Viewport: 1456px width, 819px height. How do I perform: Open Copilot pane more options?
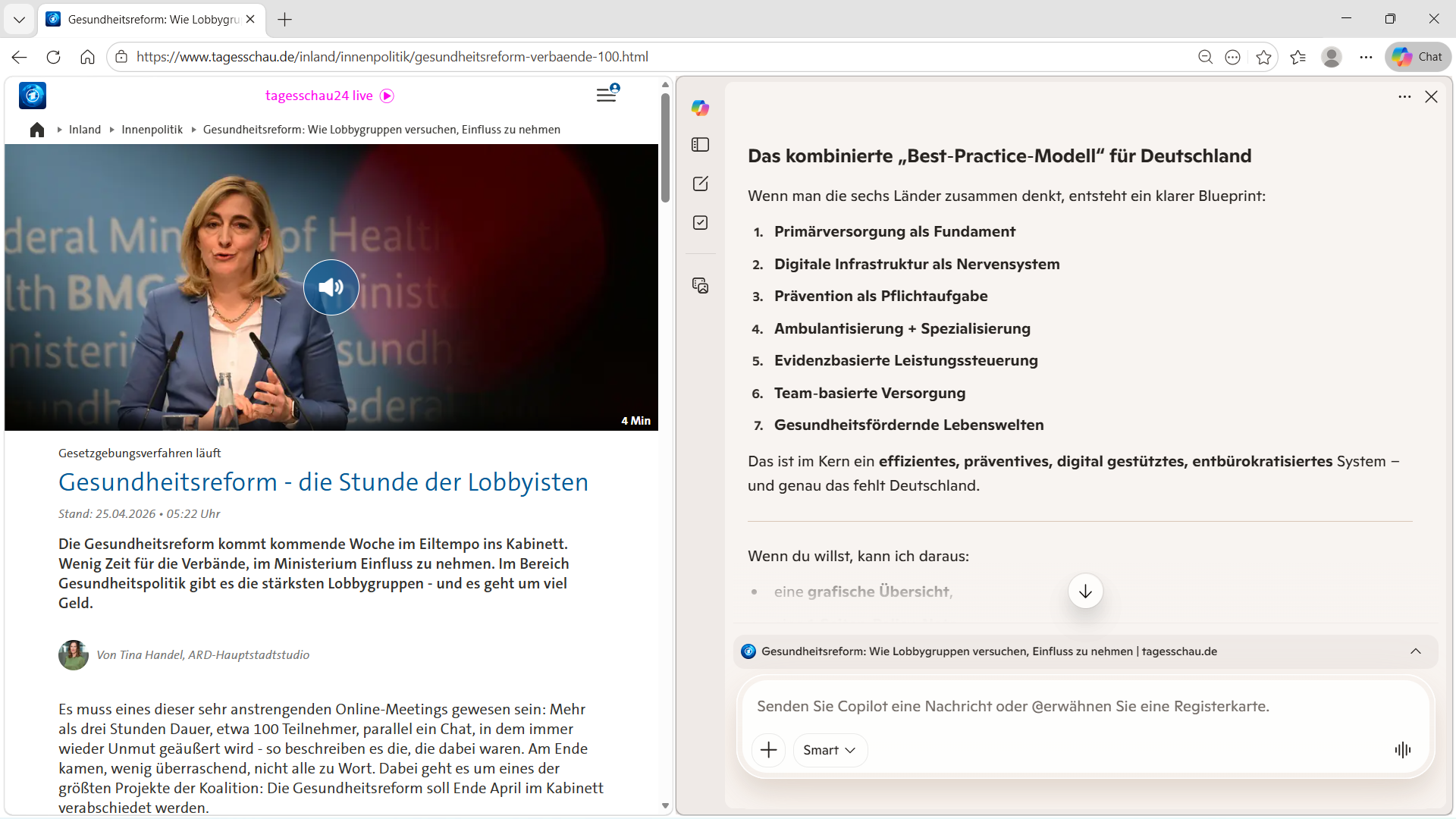coord(1404,96)
